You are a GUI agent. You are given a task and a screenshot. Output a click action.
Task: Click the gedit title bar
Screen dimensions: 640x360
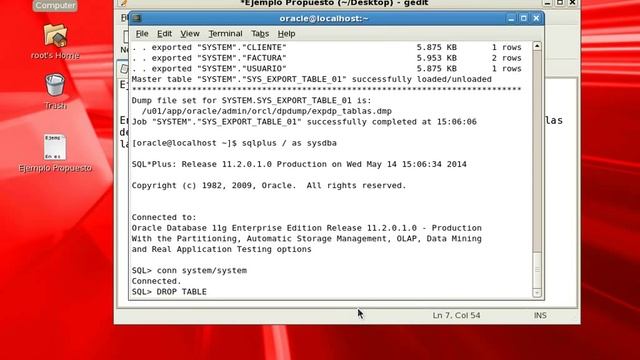pyautogui.click(x=334, y=3)
